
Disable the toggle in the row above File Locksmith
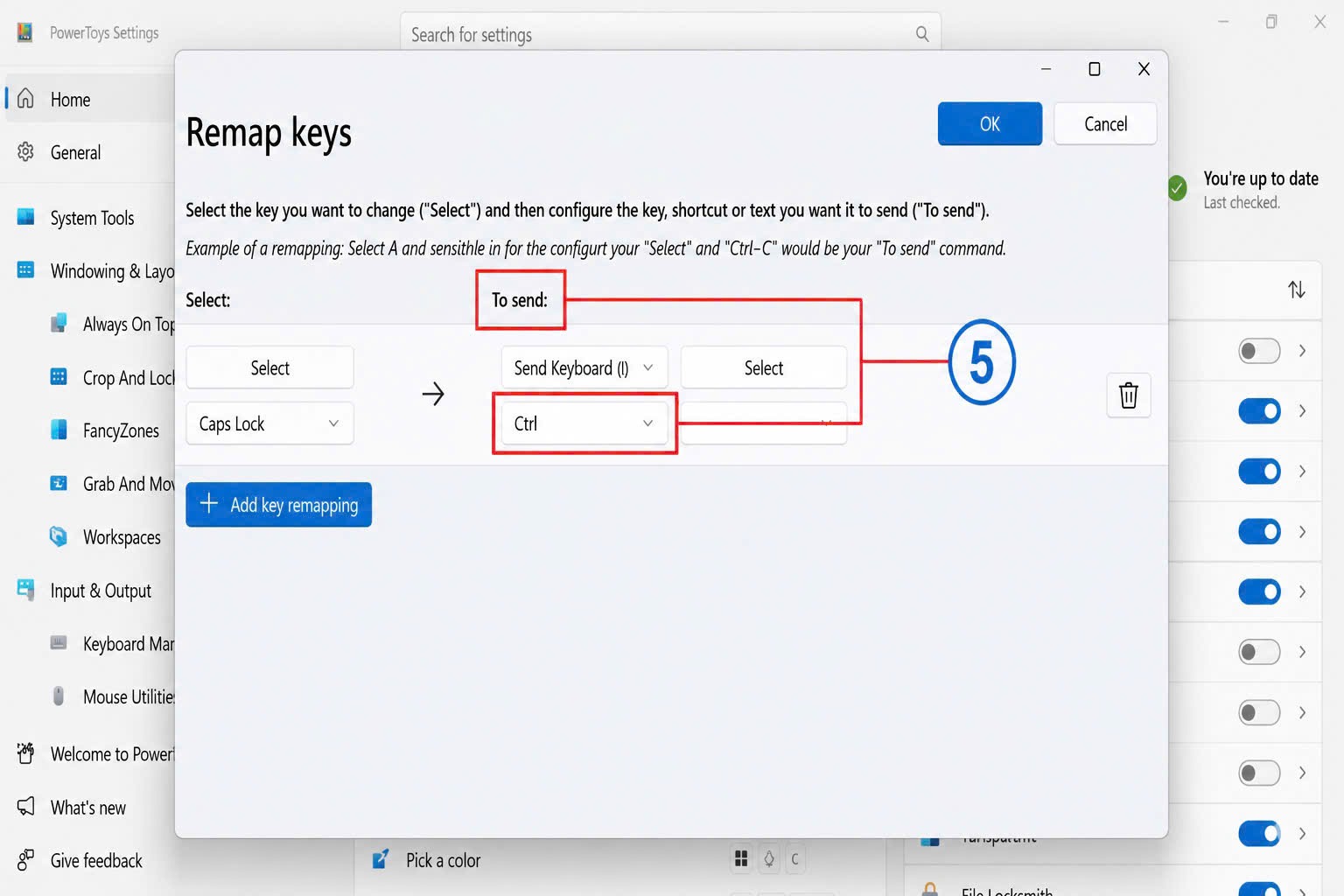[x=1259, y=833]
